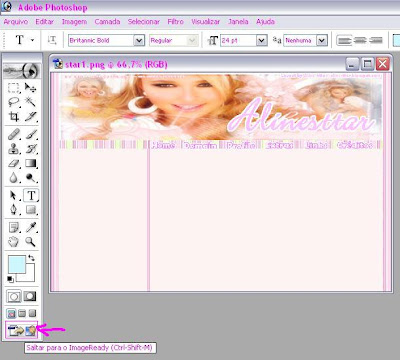Image resolution: width=400 pixels, height=360 pixels.
Task: Select the Clone Stamp tool
Action: point(13,149)
